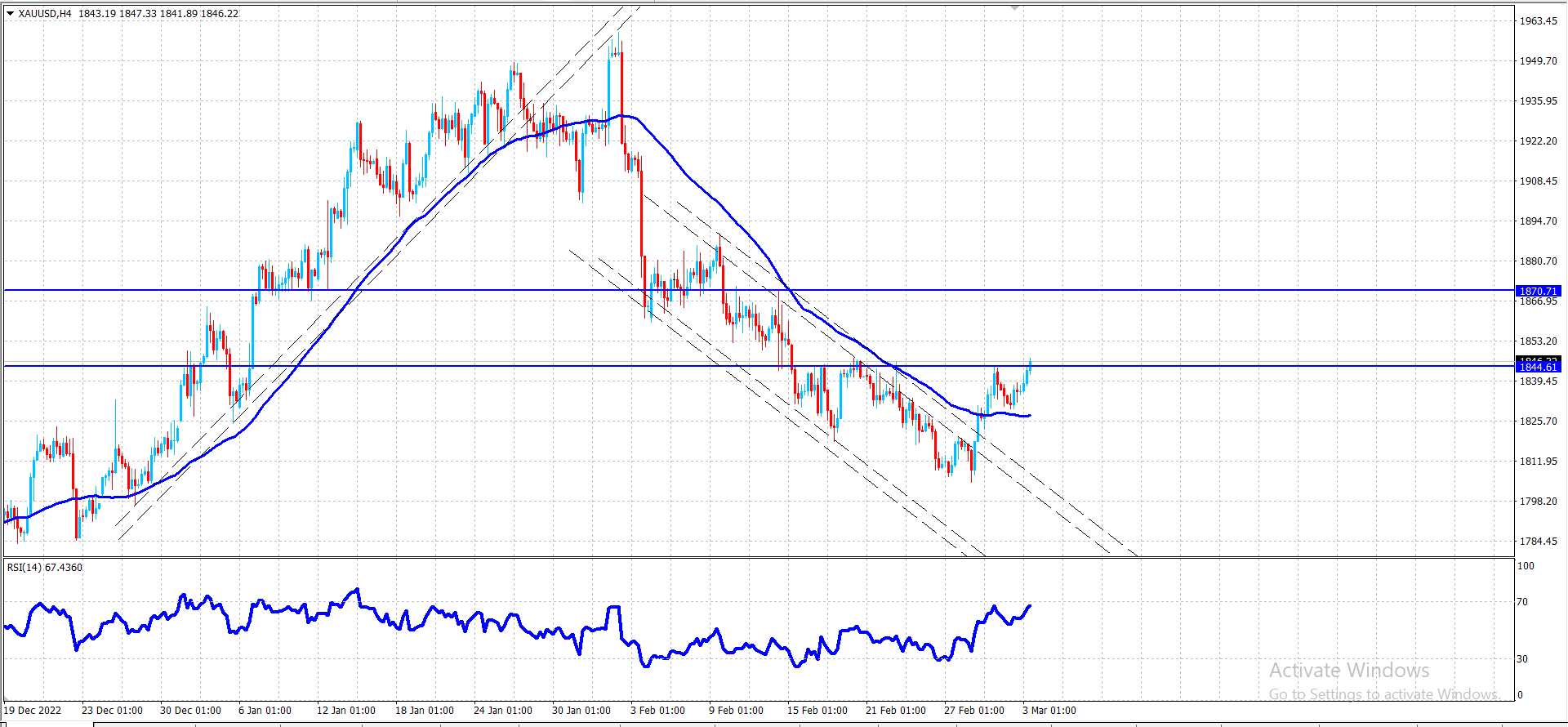Viewport: 1568px width, 727px height.
Task: Click the 19 Dec 2022 date label
Action: click(x=33, y=710)
